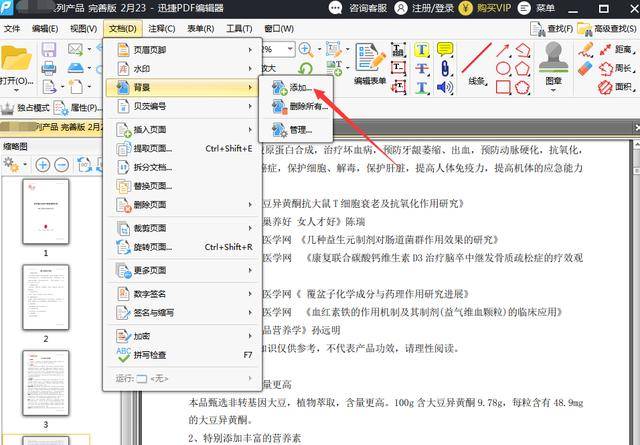Select the 周长 perimeter measure tool
640x445 pixels.
[x=616, y=68]
